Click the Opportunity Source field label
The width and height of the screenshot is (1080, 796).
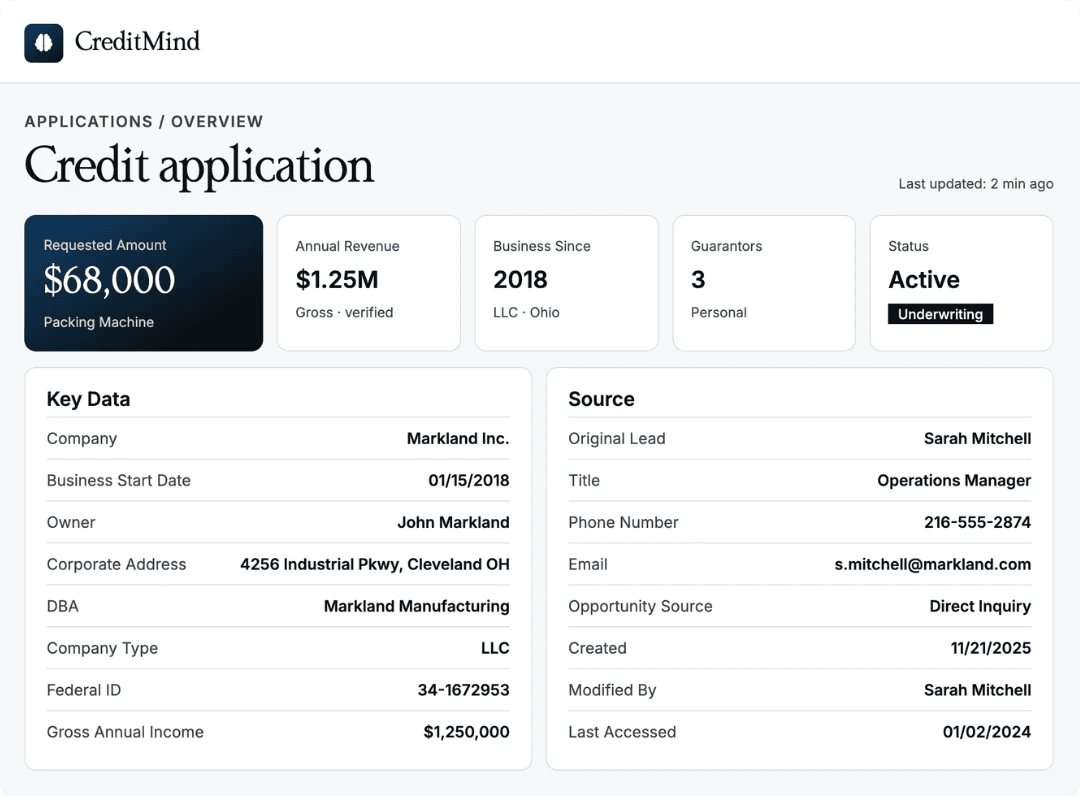(640, 606)
